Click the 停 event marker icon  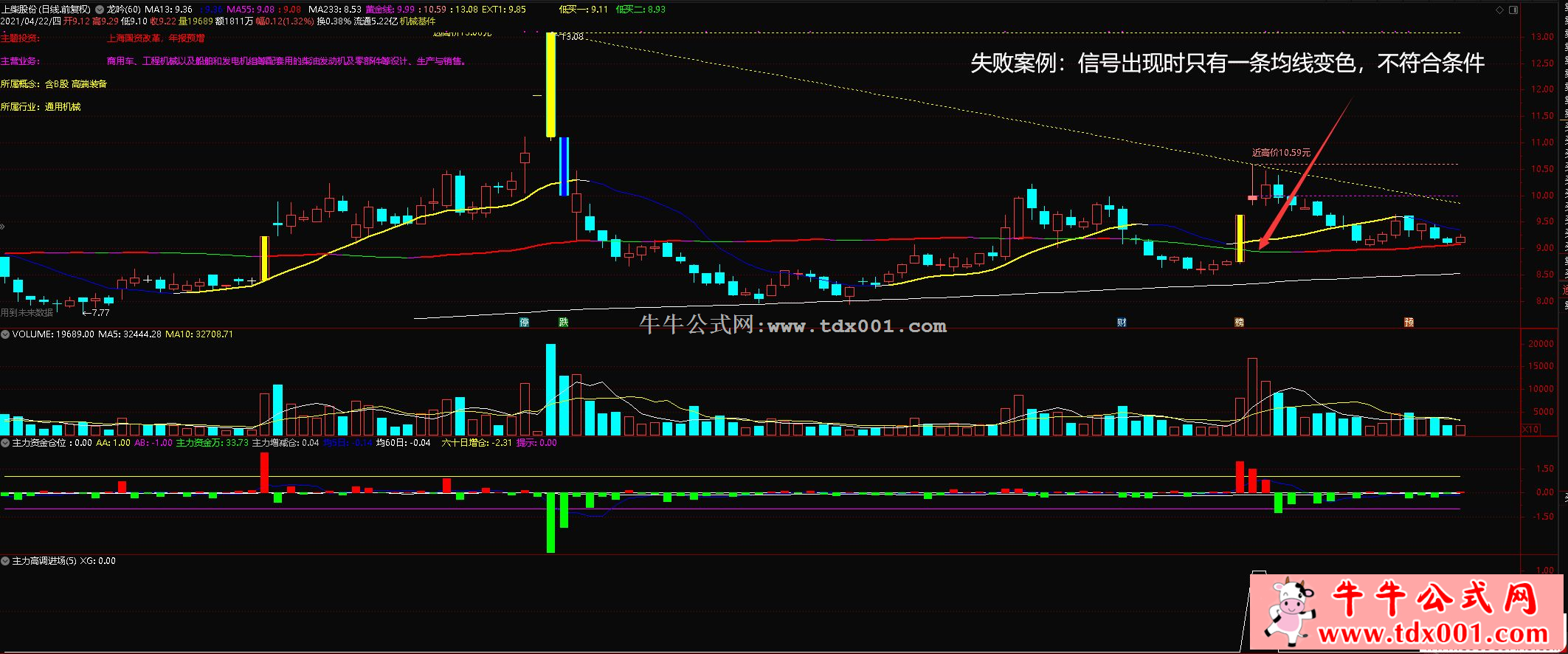point(525,323)
